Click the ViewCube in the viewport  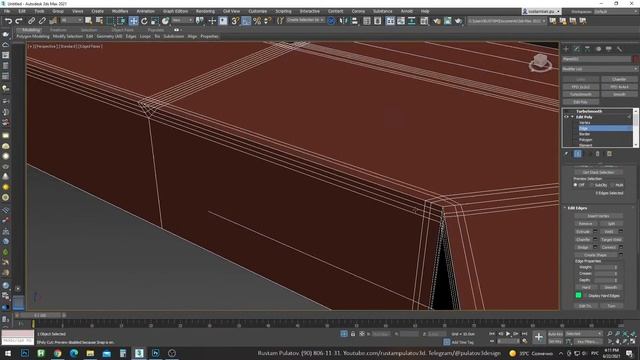click(x=540, y=63)
